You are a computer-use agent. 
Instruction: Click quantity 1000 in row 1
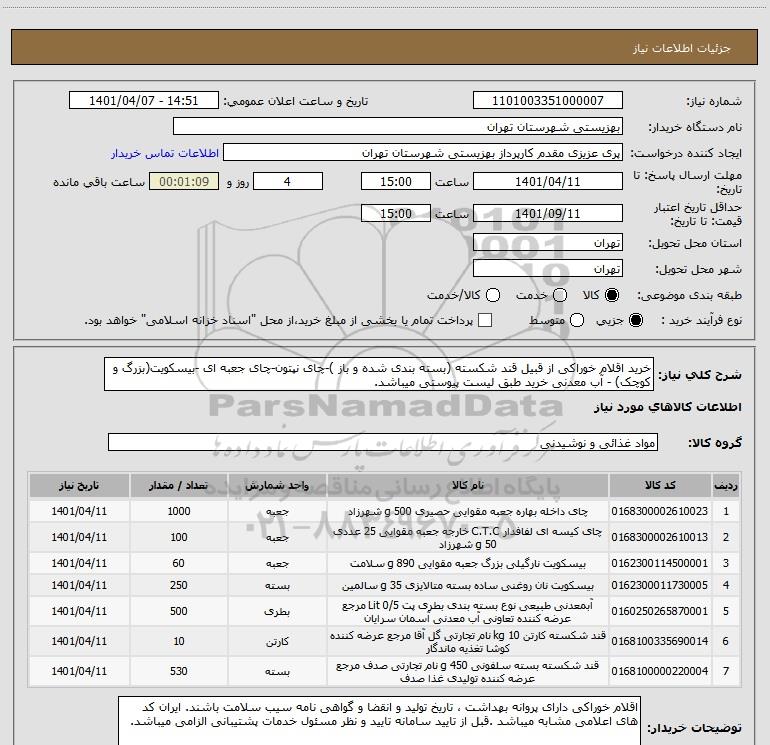pos(179,511)
